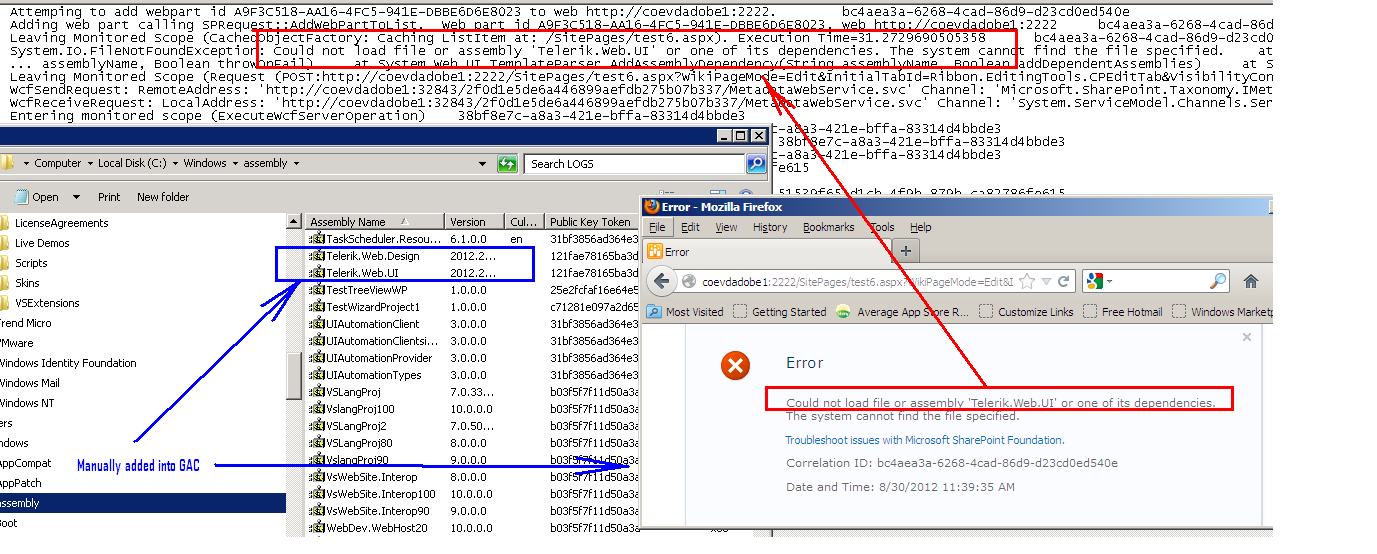This screenshot has width=1377, height=554.
Task: Close the SharePoint error dialog
Action: [1246, 337]
